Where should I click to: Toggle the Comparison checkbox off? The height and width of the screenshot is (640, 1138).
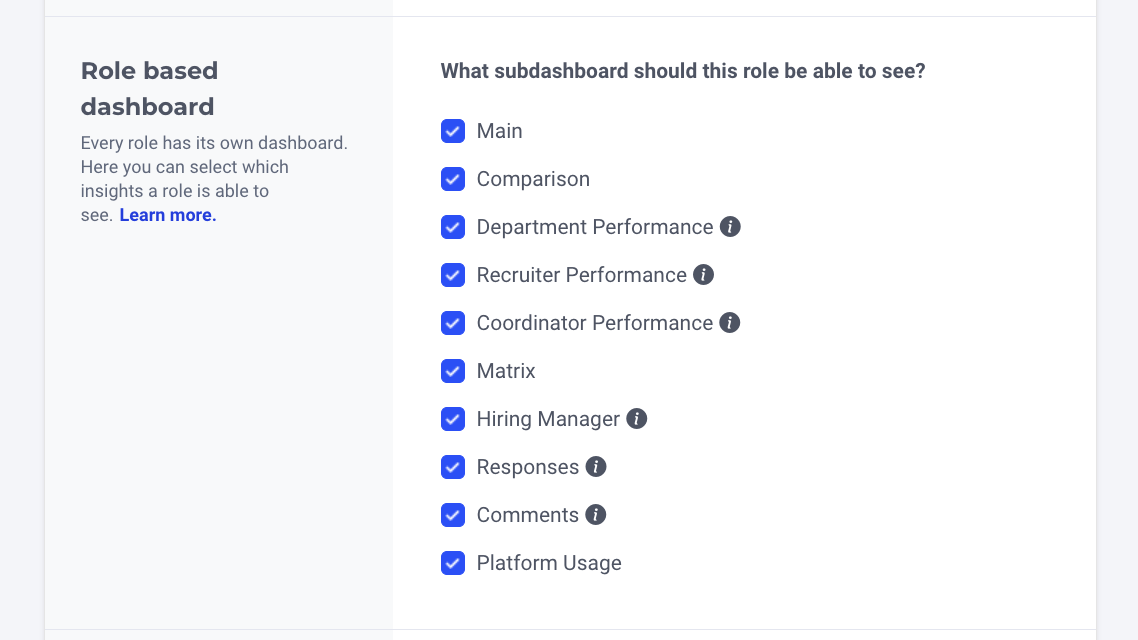(x=453, y=179)
